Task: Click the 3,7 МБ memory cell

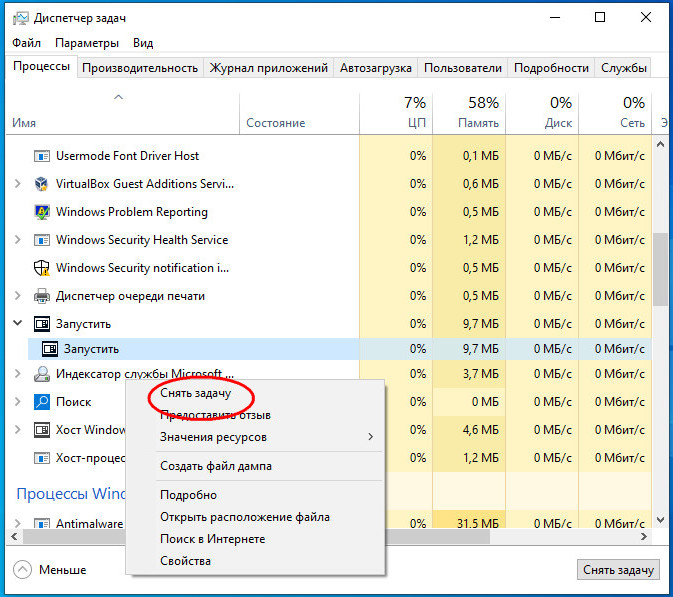Action: click(469, 374)
